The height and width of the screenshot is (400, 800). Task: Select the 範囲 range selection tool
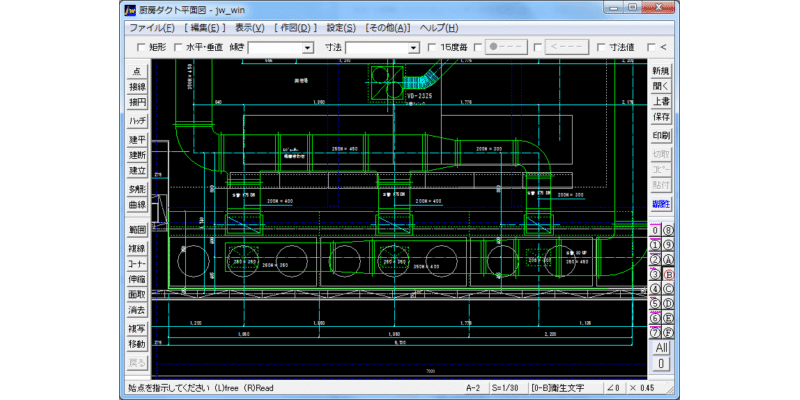click(x=137, y=230)
